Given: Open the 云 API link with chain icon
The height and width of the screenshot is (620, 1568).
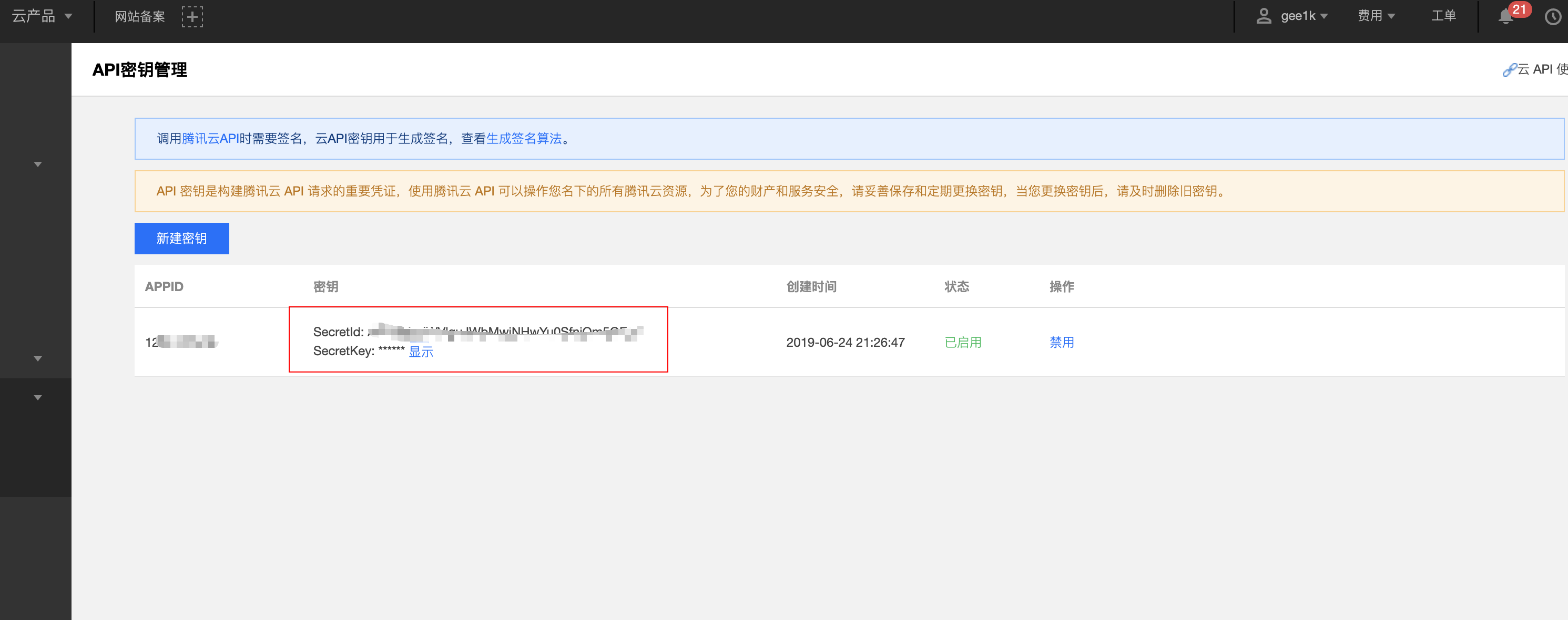Looking at the screenshot, I should tap(1534, 69).
